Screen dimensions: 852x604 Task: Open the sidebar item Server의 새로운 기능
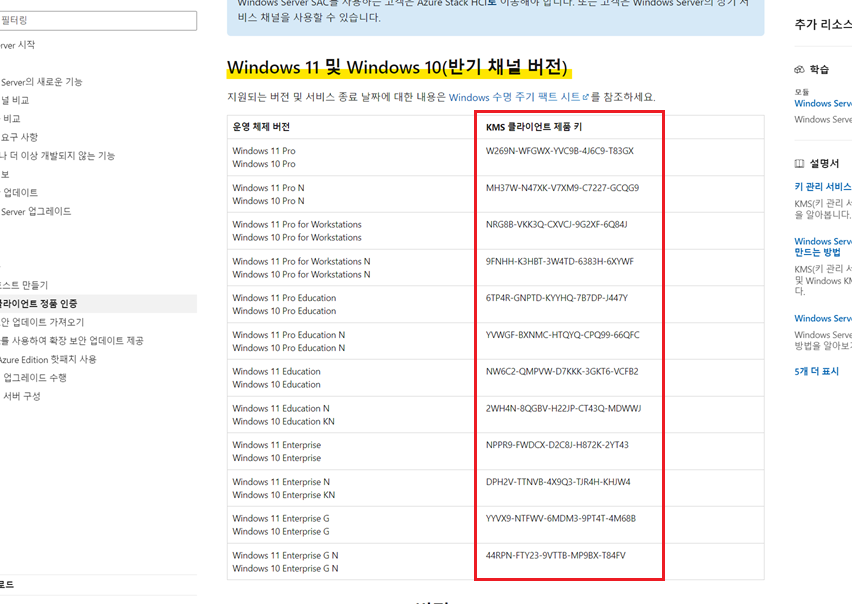41,82
